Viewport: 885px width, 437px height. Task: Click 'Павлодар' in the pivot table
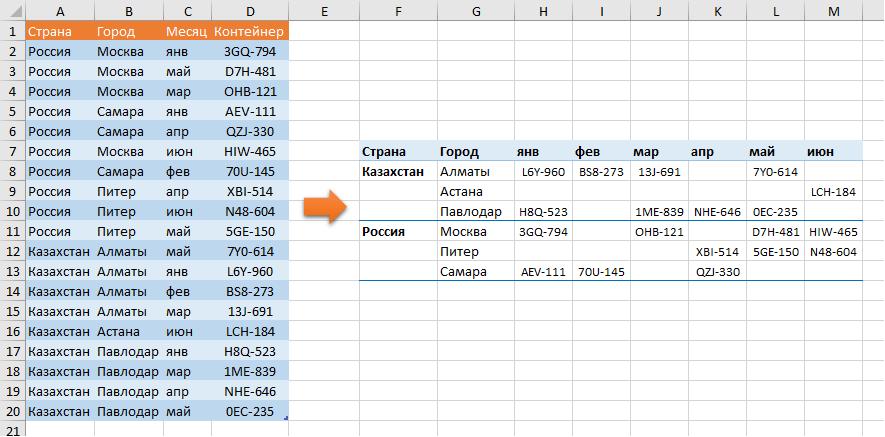(x=471, y=212)
